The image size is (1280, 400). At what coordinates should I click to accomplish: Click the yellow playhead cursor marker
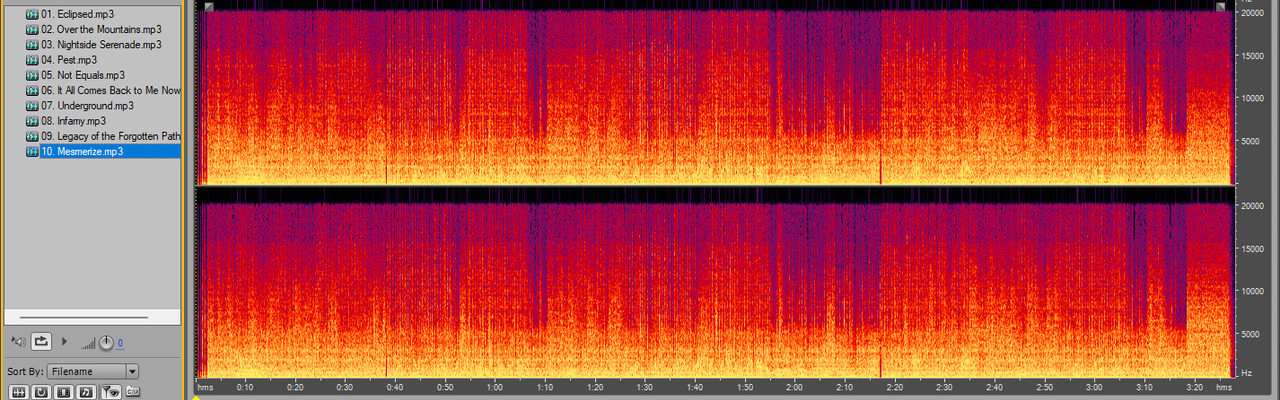[x=197, y=397]
